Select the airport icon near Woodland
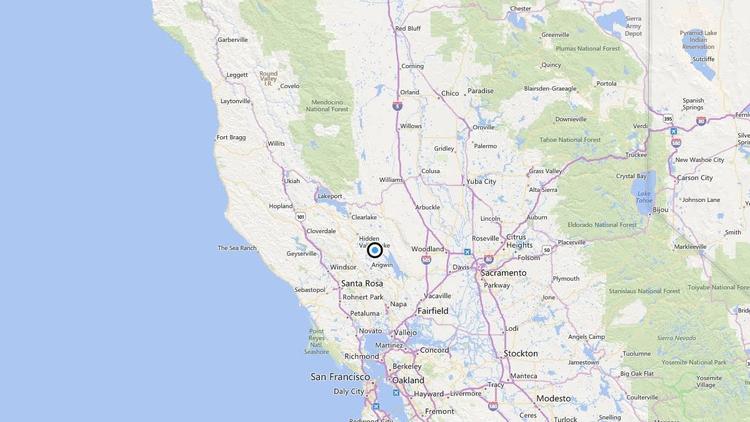Screen dimensions: 750x422 pos(467,252)
